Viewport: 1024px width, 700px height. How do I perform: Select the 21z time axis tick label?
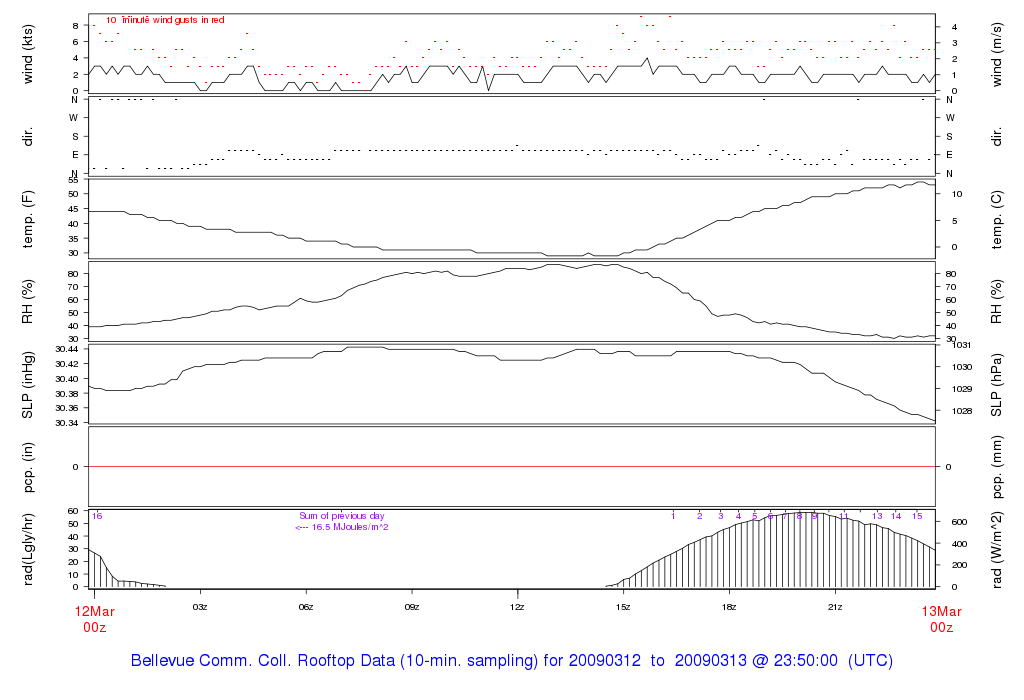[x=835, y=607]
